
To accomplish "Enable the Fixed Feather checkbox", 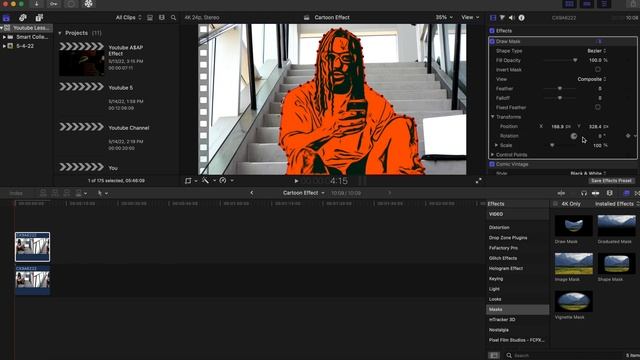I will [598, 107].
